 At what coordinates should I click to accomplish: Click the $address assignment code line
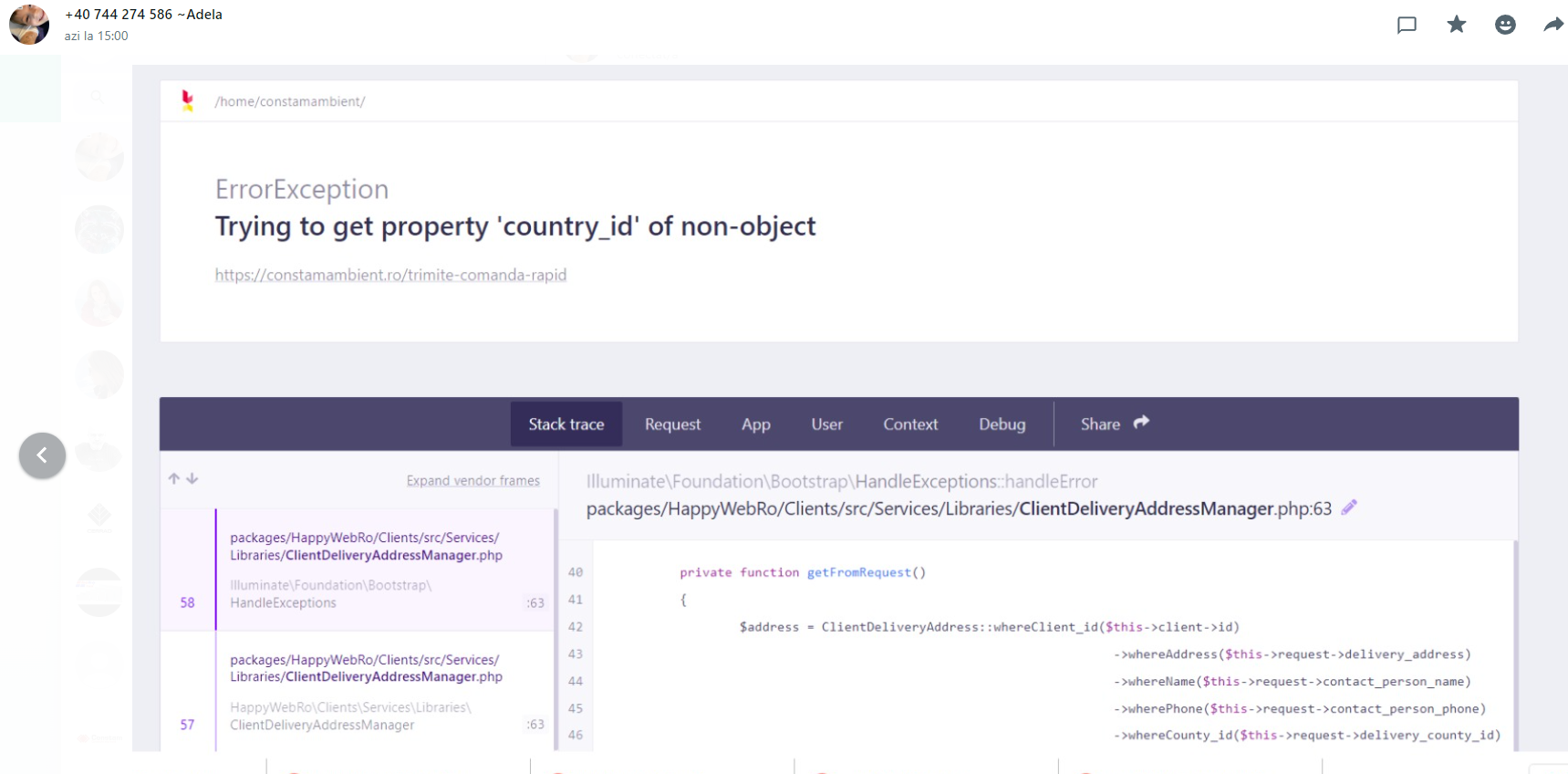pos(990,627)
